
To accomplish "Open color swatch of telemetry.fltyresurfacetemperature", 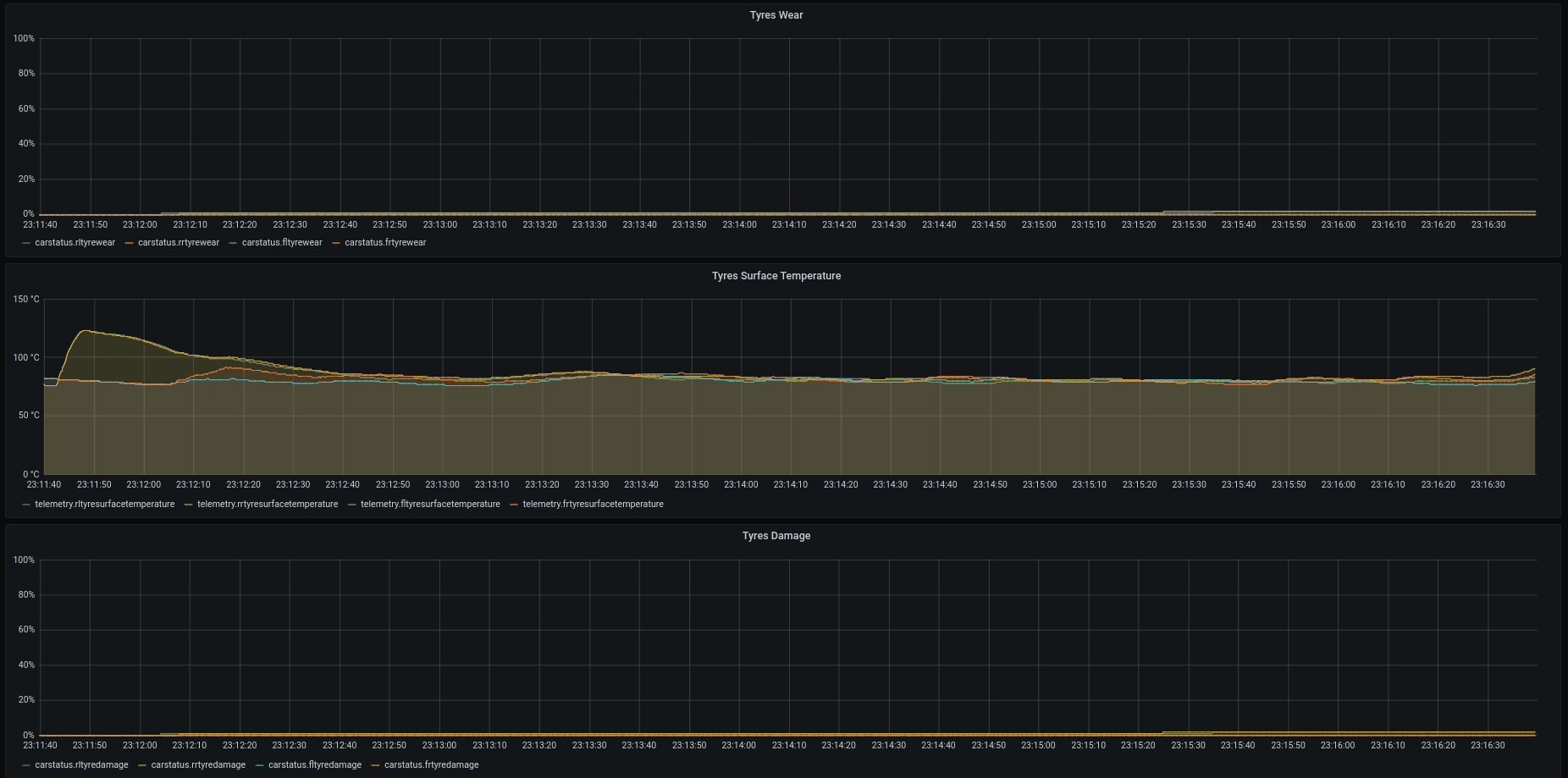I will coord(352,505).
